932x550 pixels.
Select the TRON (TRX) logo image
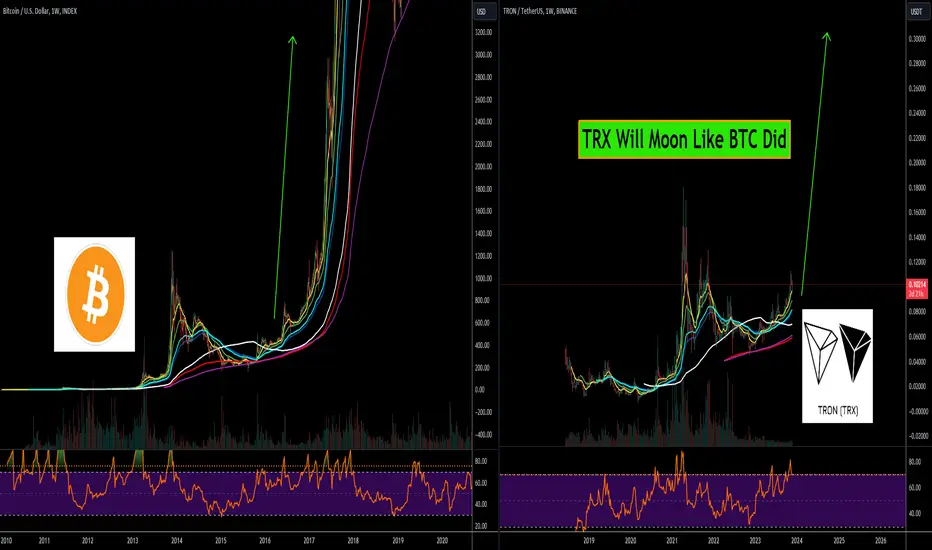click(x=837, y=366)
